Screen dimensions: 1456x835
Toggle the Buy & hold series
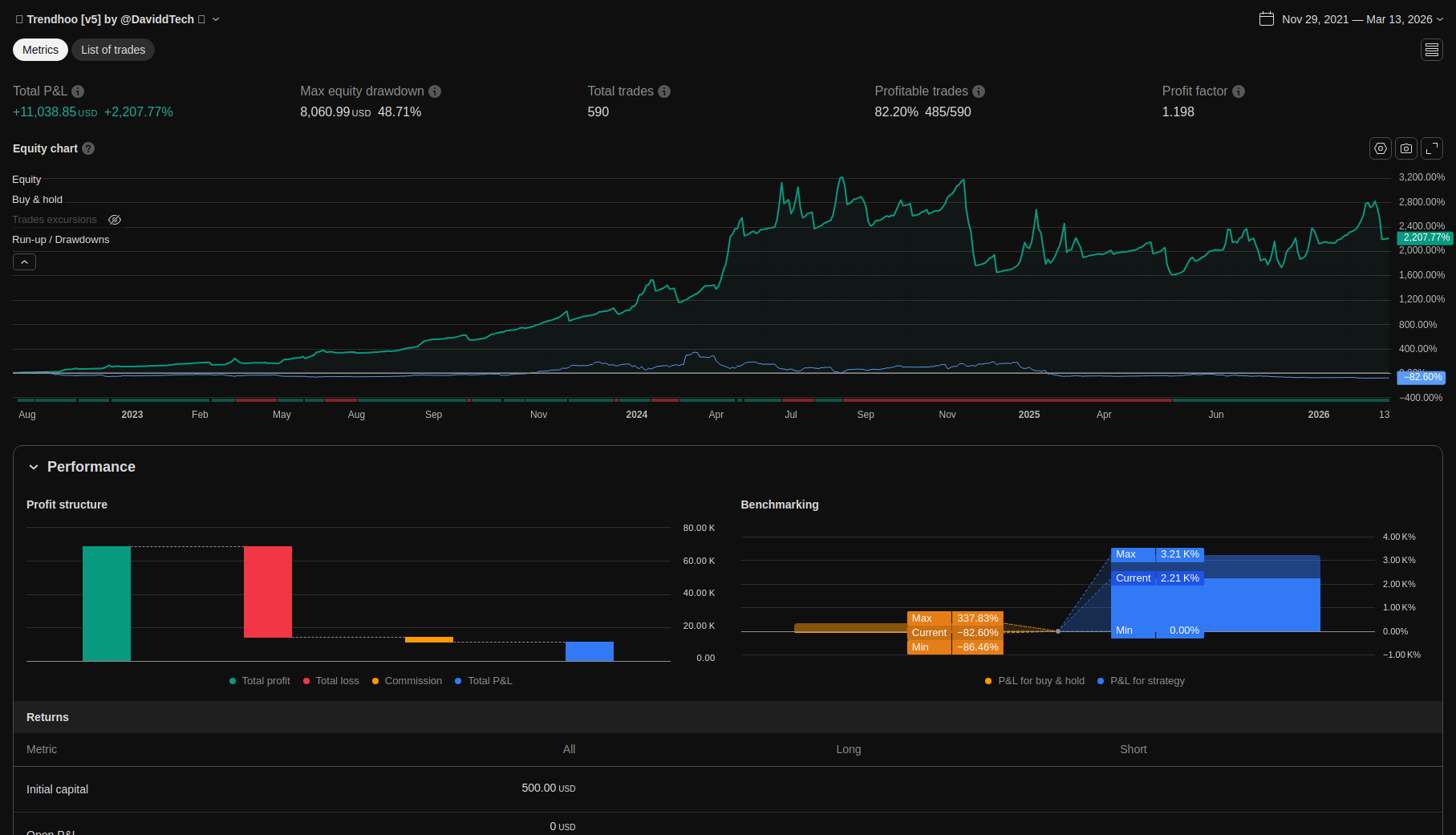coord(37,200)
